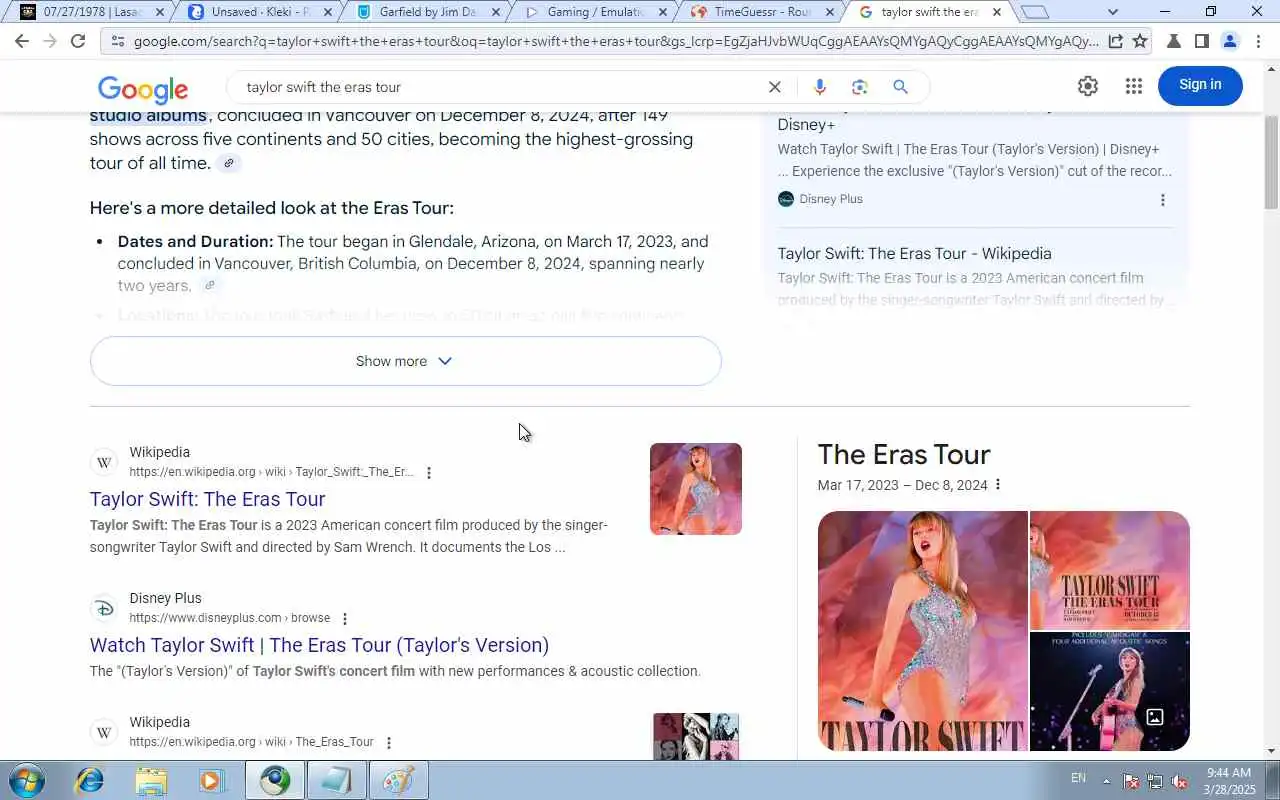
Task: Submit search with magnifying glass icon
Action: (x=900, y=87)
